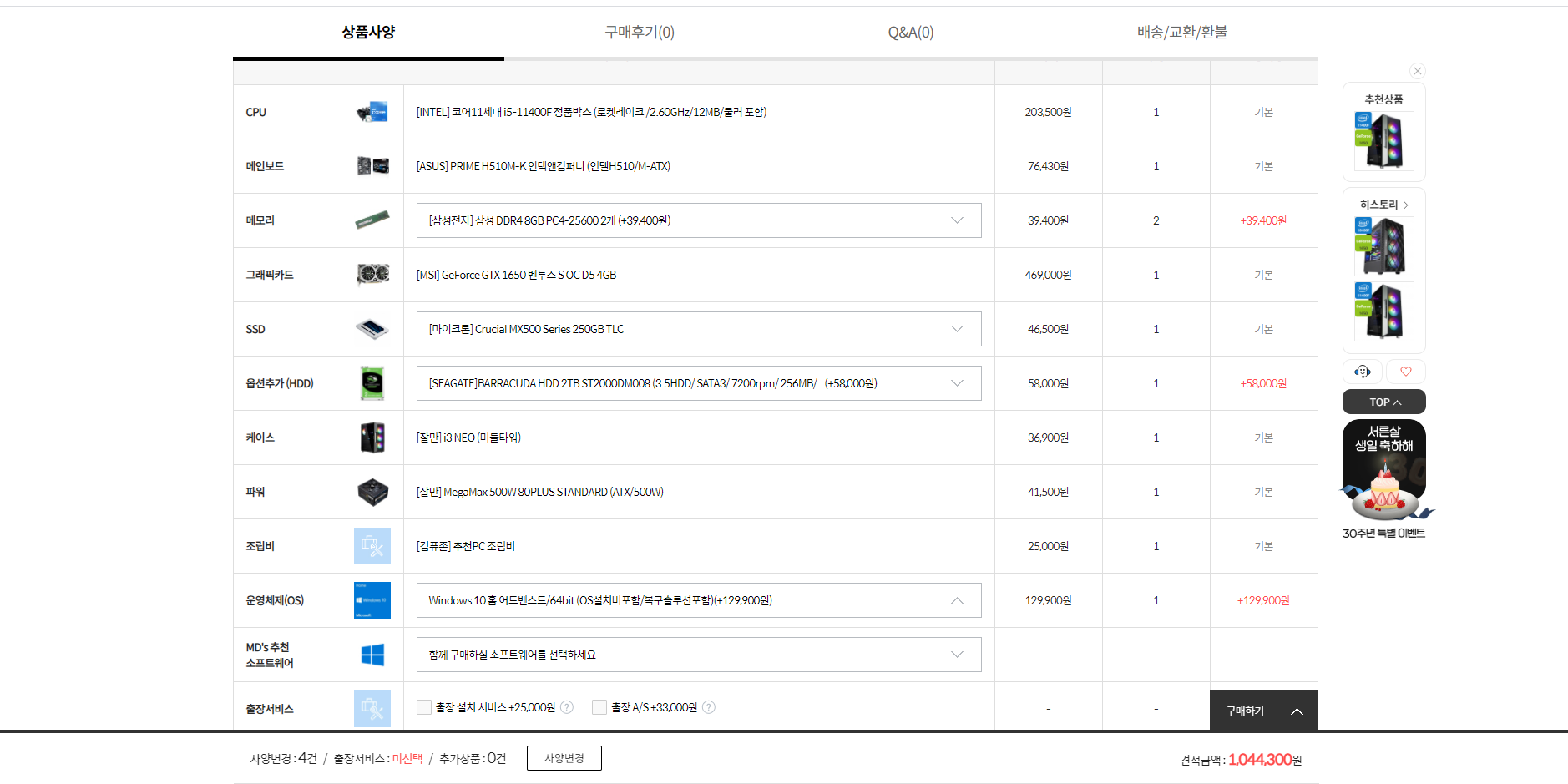This screenshot has height=784, width=1568.
Task: Click the 추천상품 heading
Action: point(1383,99)
